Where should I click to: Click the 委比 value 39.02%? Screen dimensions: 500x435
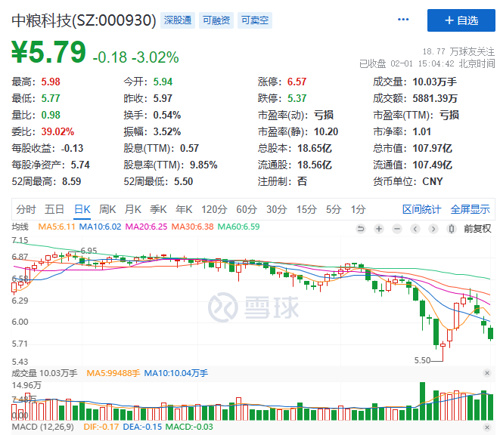click(x=58, y=132)
